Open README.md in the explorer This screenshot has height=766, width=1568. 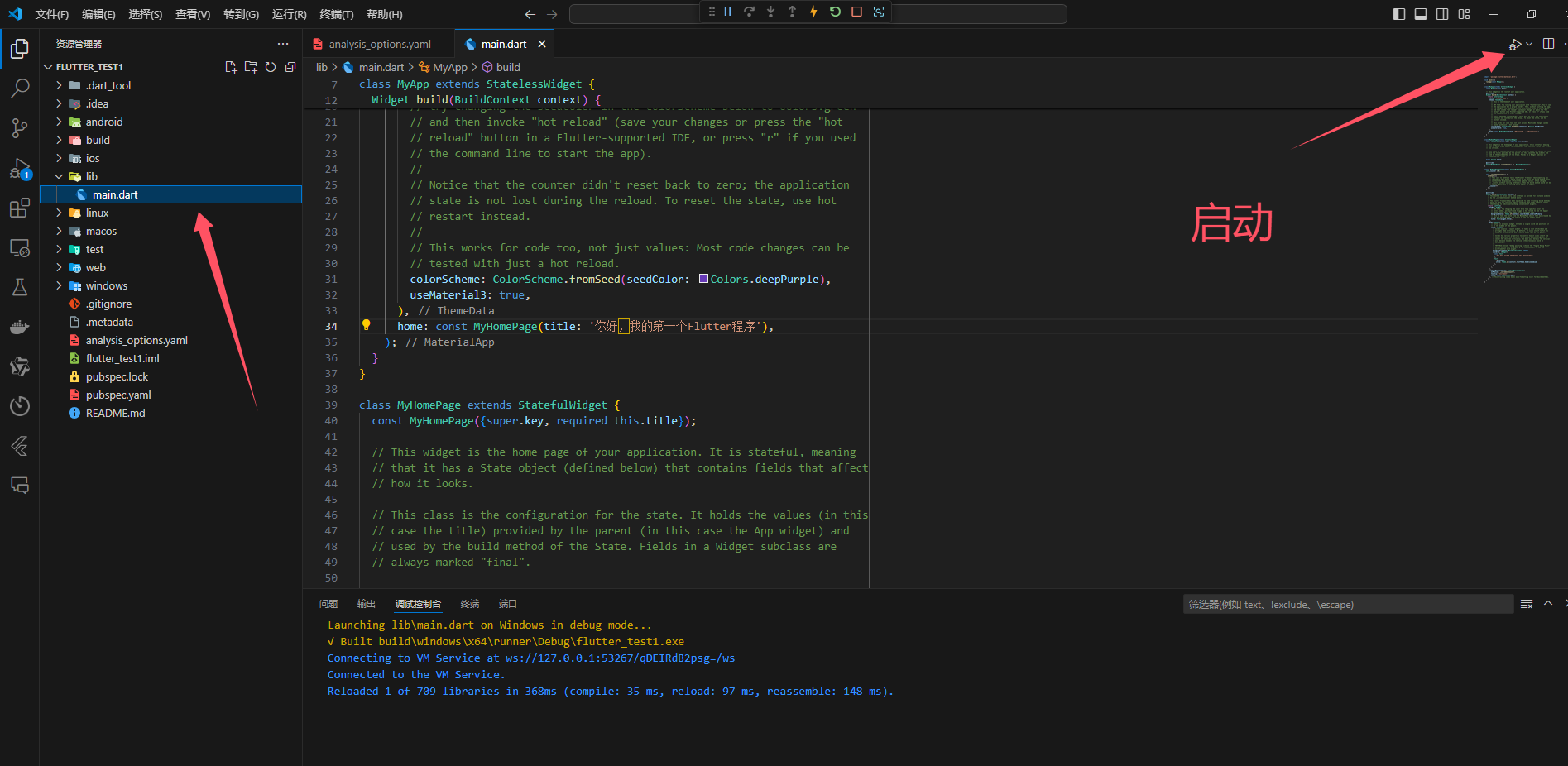pos(115,413)
